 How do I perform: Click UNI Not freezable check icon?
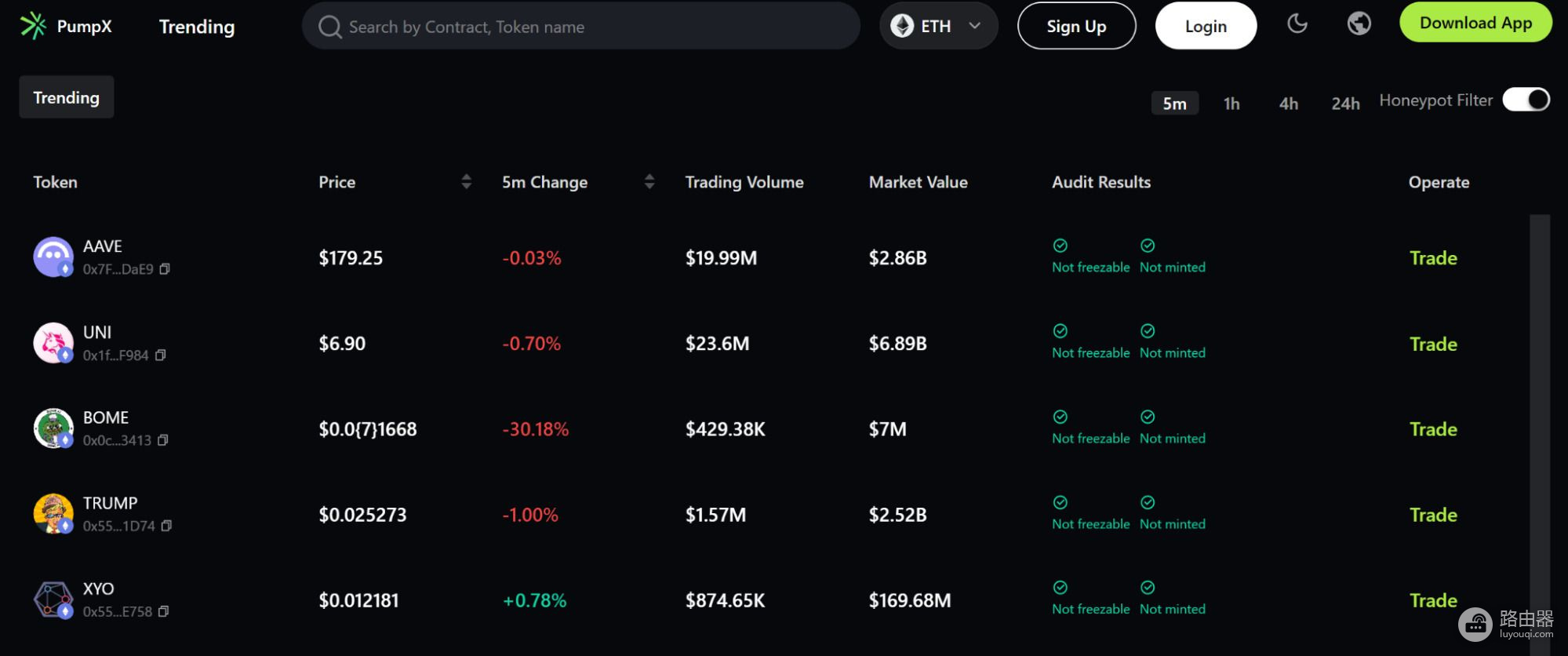(x=1060, y=331)
